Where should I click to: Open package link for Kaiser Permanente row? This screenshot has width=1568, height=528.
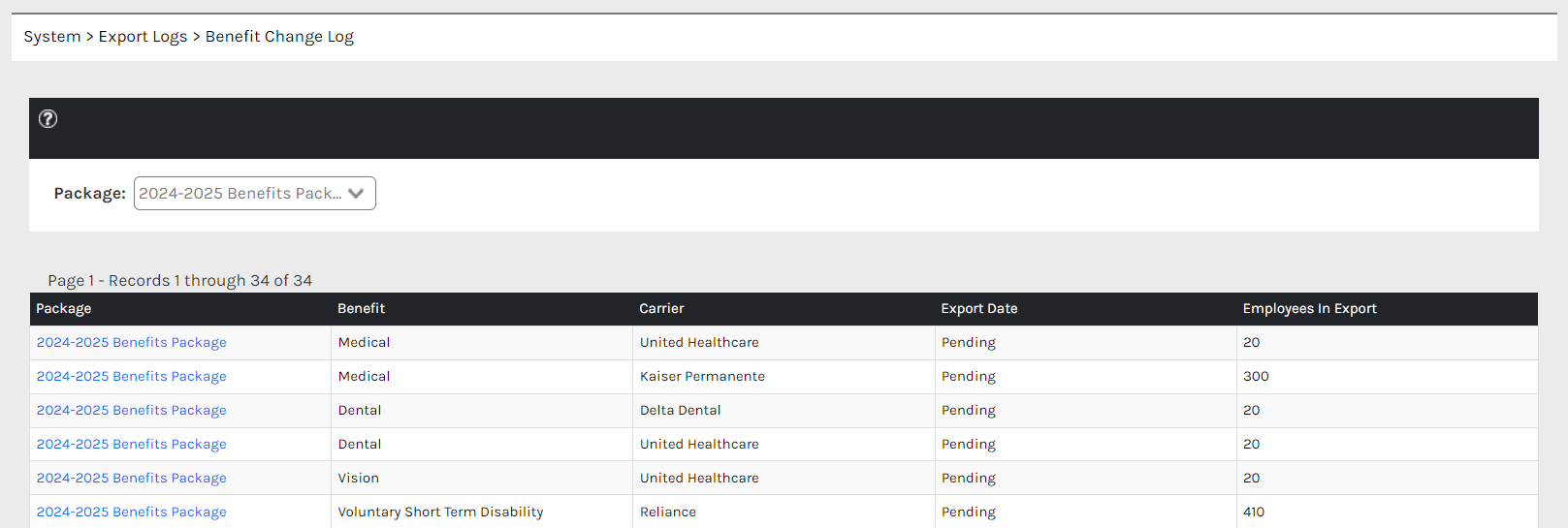(x=132, y=377)
